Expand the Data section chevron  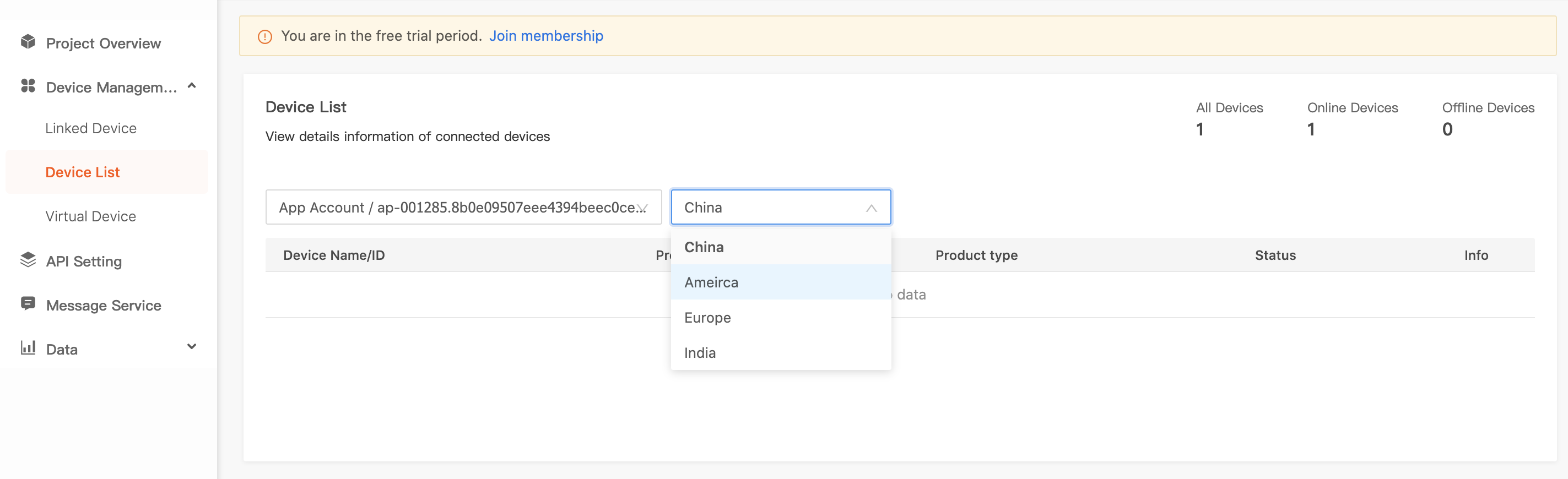pos(192,347)
